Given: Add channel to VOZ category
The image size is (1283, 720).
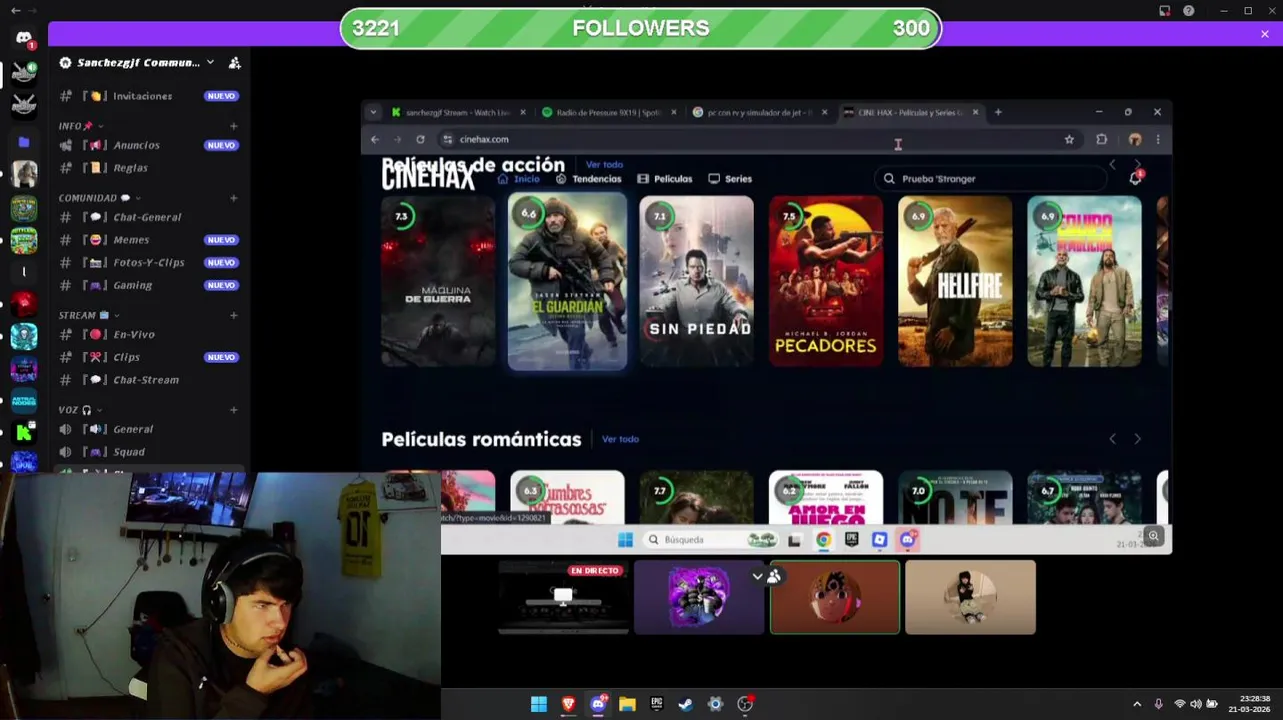Looking at the screenshot, I should [234, 410].
